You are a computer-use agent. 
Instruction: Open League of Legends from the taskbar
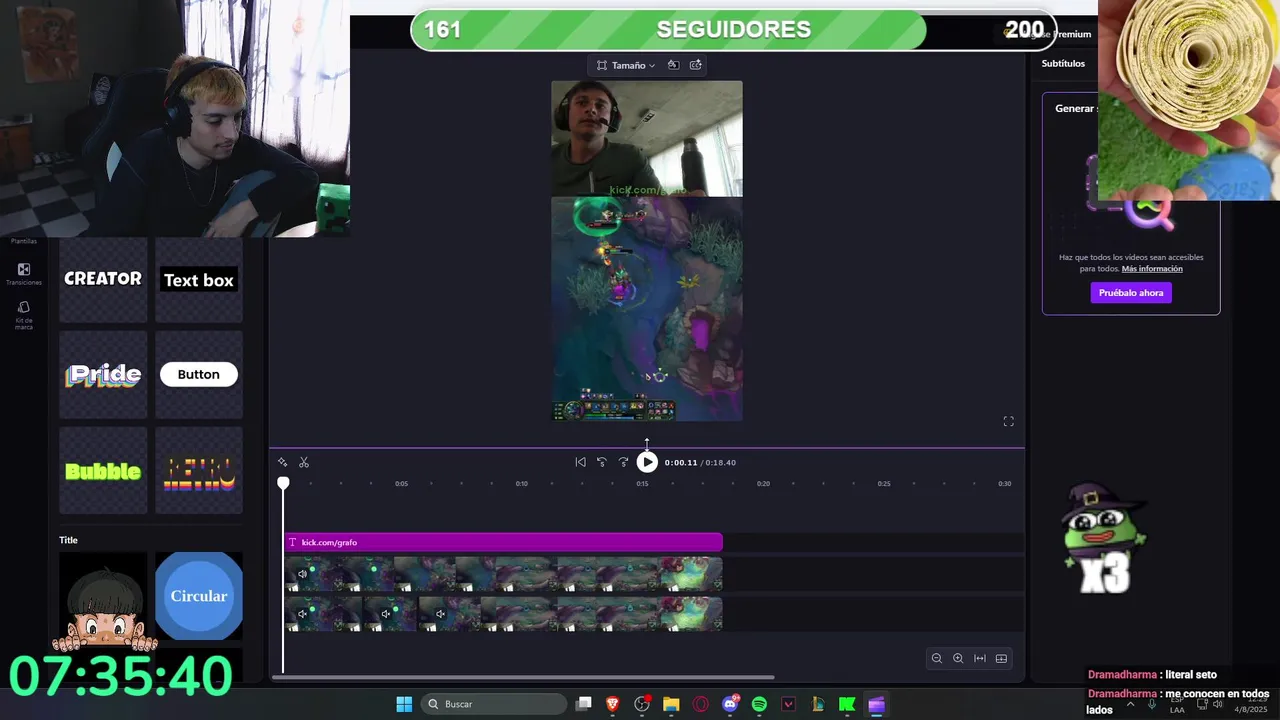click(x=818, y=704)
